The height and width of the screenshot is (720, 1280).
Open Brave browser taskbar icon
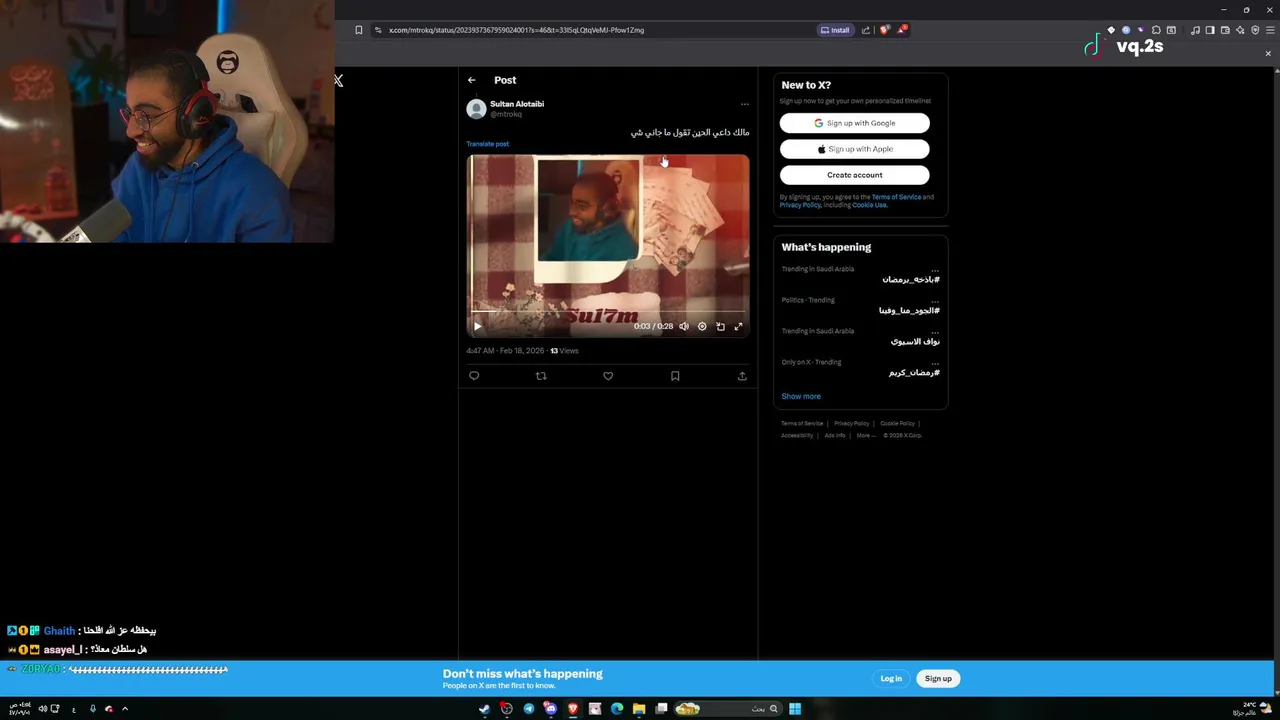[573, 709]
